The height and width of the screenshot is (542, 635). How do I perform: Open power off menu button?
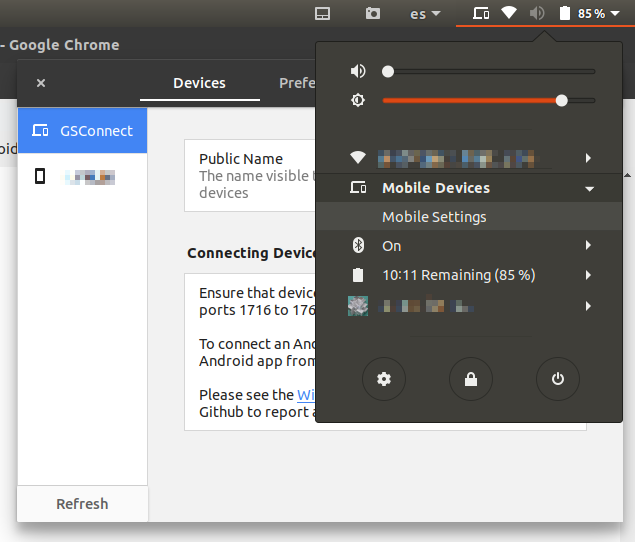[x=558, y=379]
